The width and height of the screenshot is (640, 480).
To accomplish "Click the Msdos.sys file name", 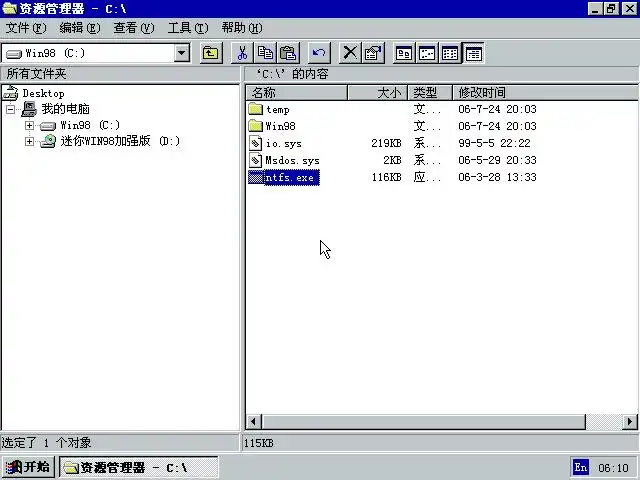I will click(x=292, y=160).
